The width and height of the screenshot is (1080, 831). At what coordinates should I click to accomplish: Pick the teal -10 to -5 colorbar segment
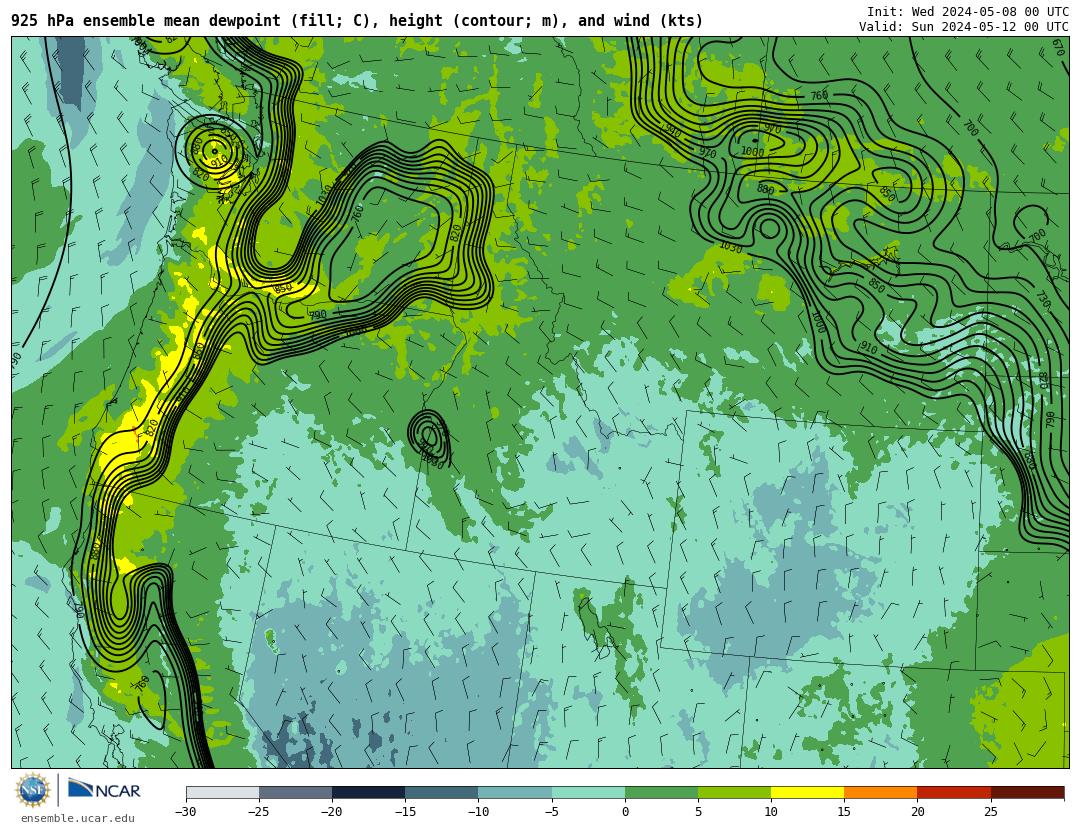[x=515, y=792]
